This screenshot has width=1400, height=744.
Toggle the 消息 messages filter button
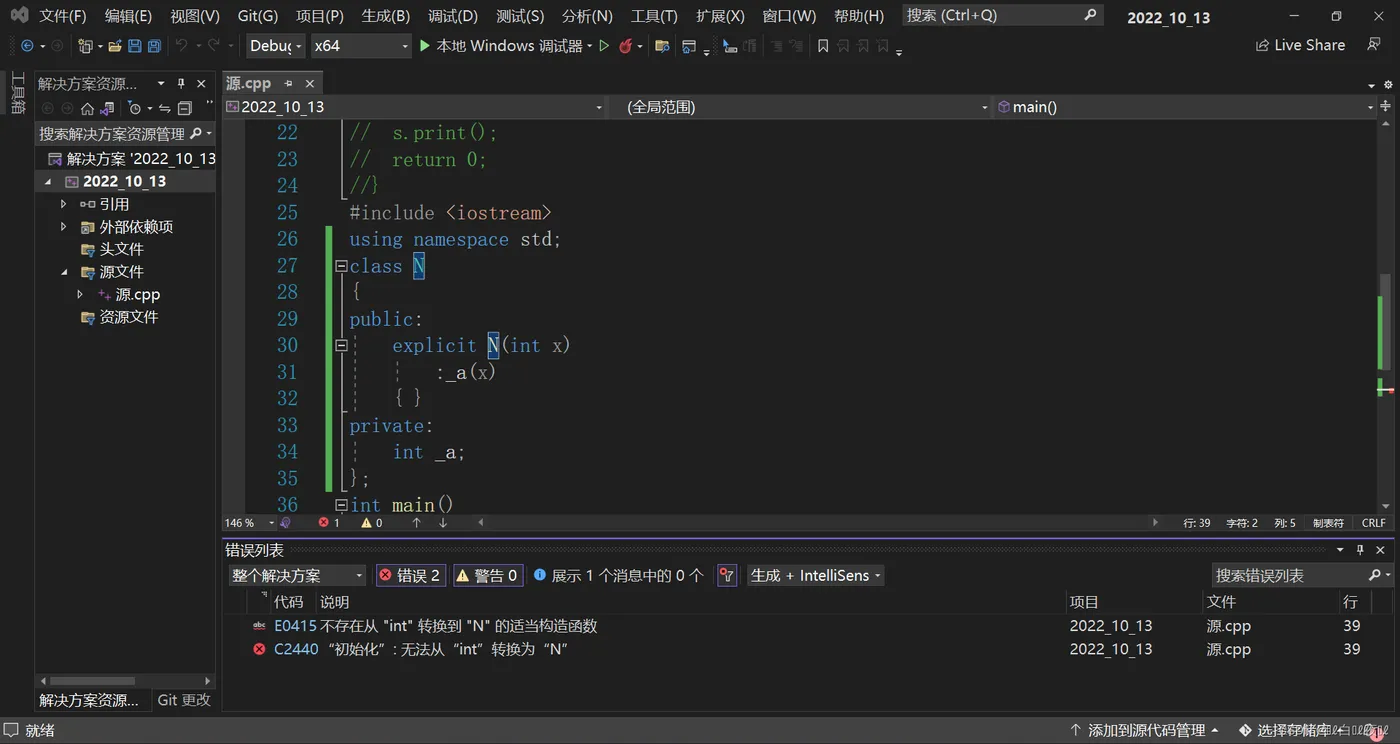pyautogui.click(x=618, y=575)
